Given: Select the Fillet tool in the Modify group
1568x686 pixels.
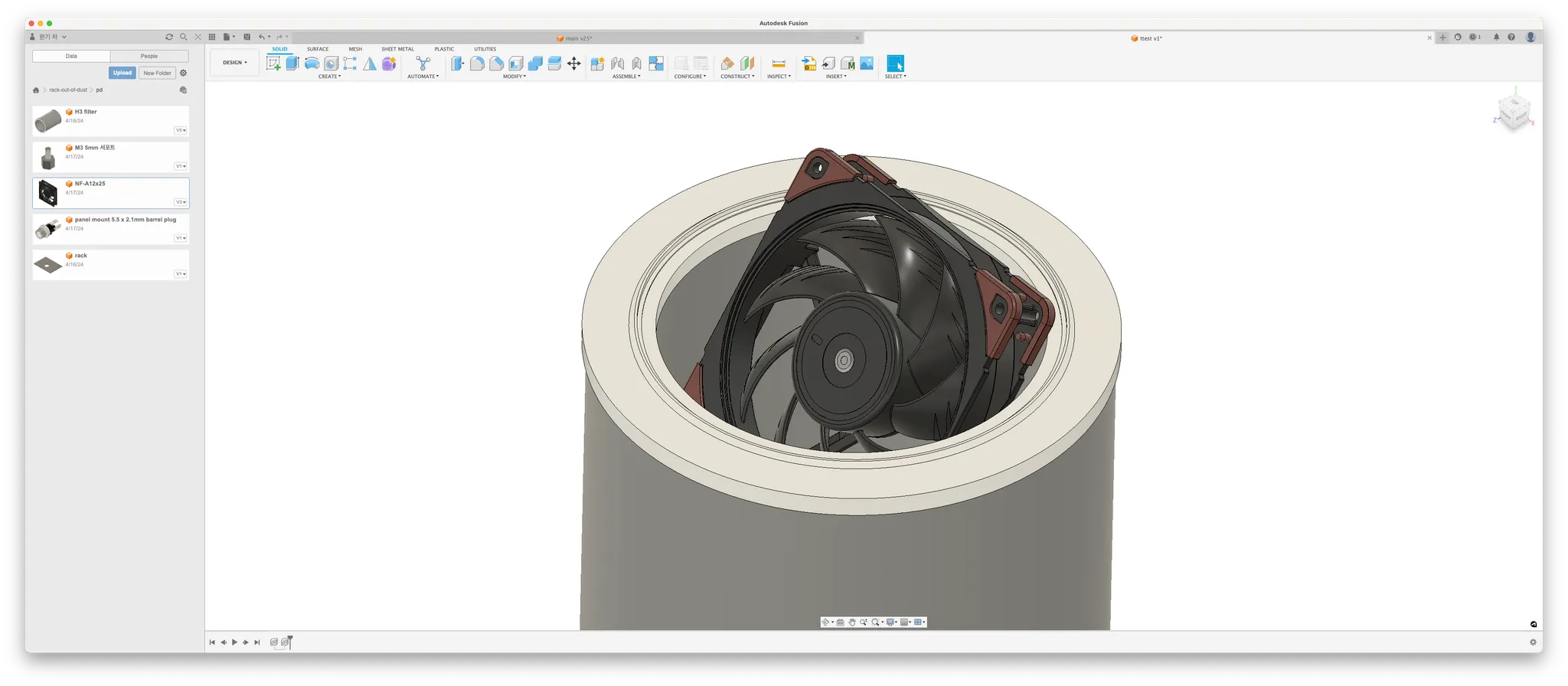Looking at the screenshot, I should pos(477,64).
